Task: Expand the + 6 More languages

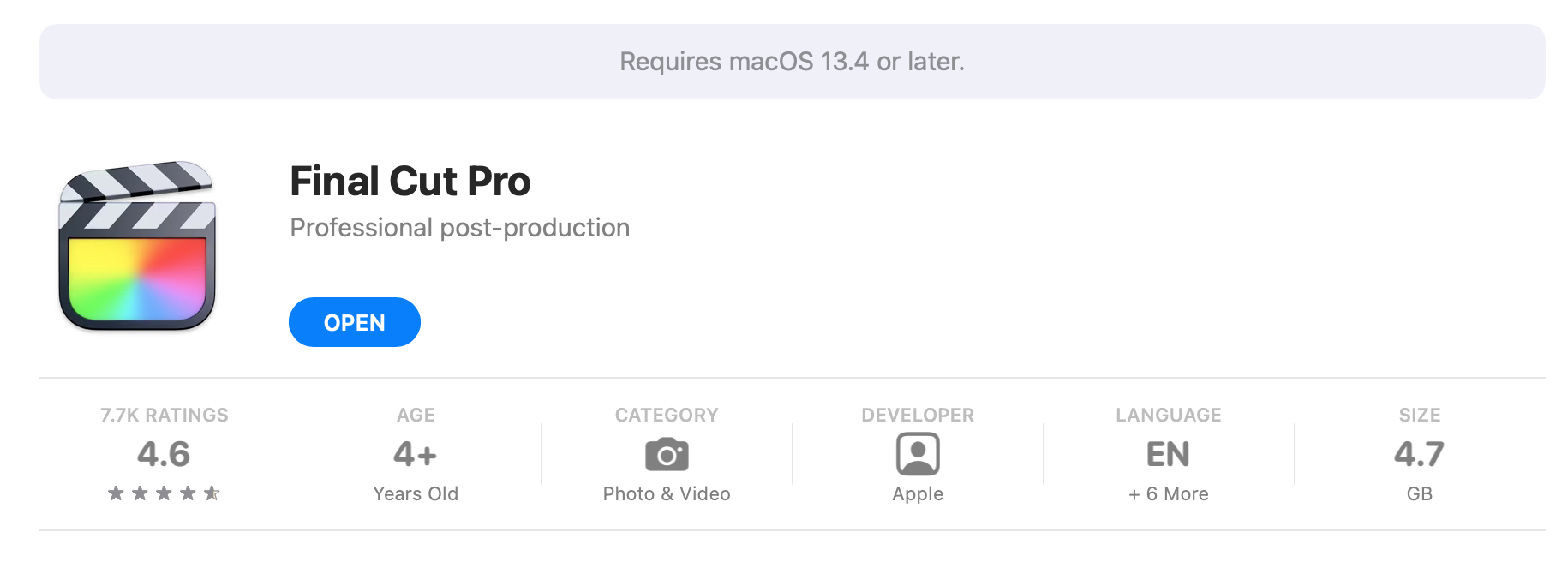Action: [x=1168, y=494]
